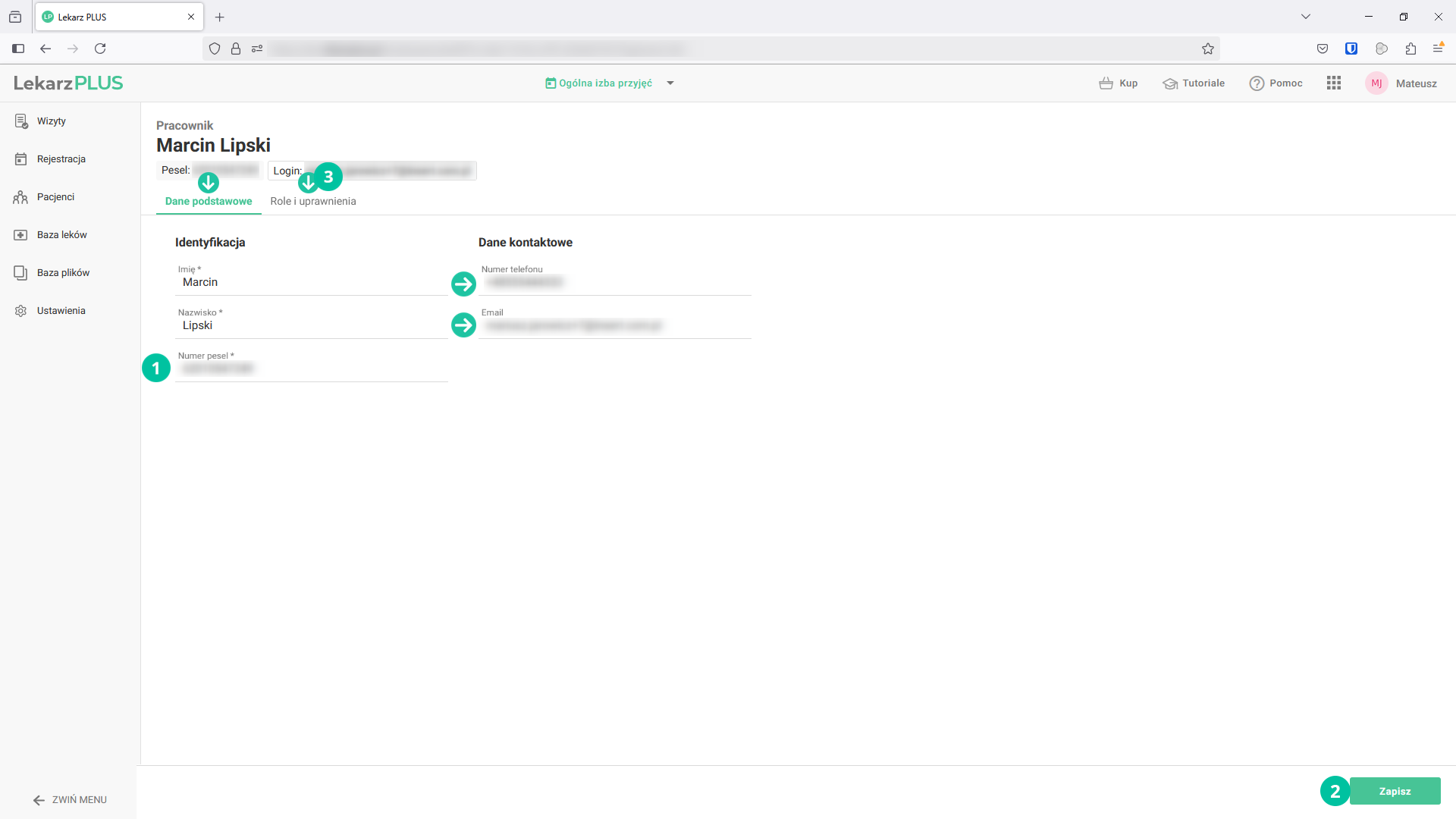Open Baza plików in the sidebar
The height and width of the screenshot is (819, 1456).
tap(63, 273)
